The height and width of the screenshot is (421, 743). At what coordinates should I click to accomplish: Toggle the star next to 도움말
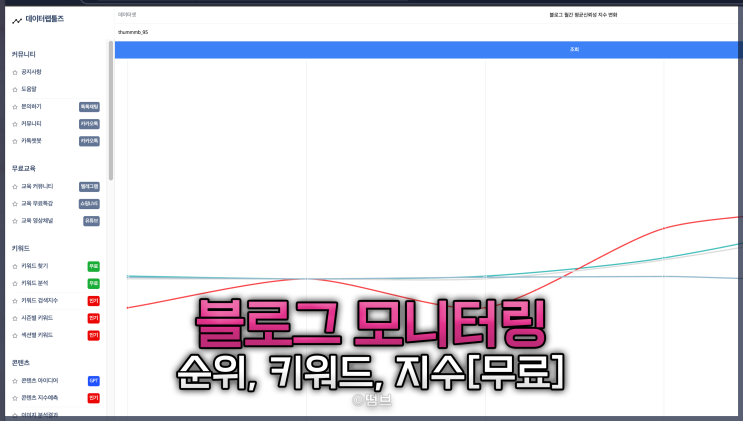(x=15, y=90)
